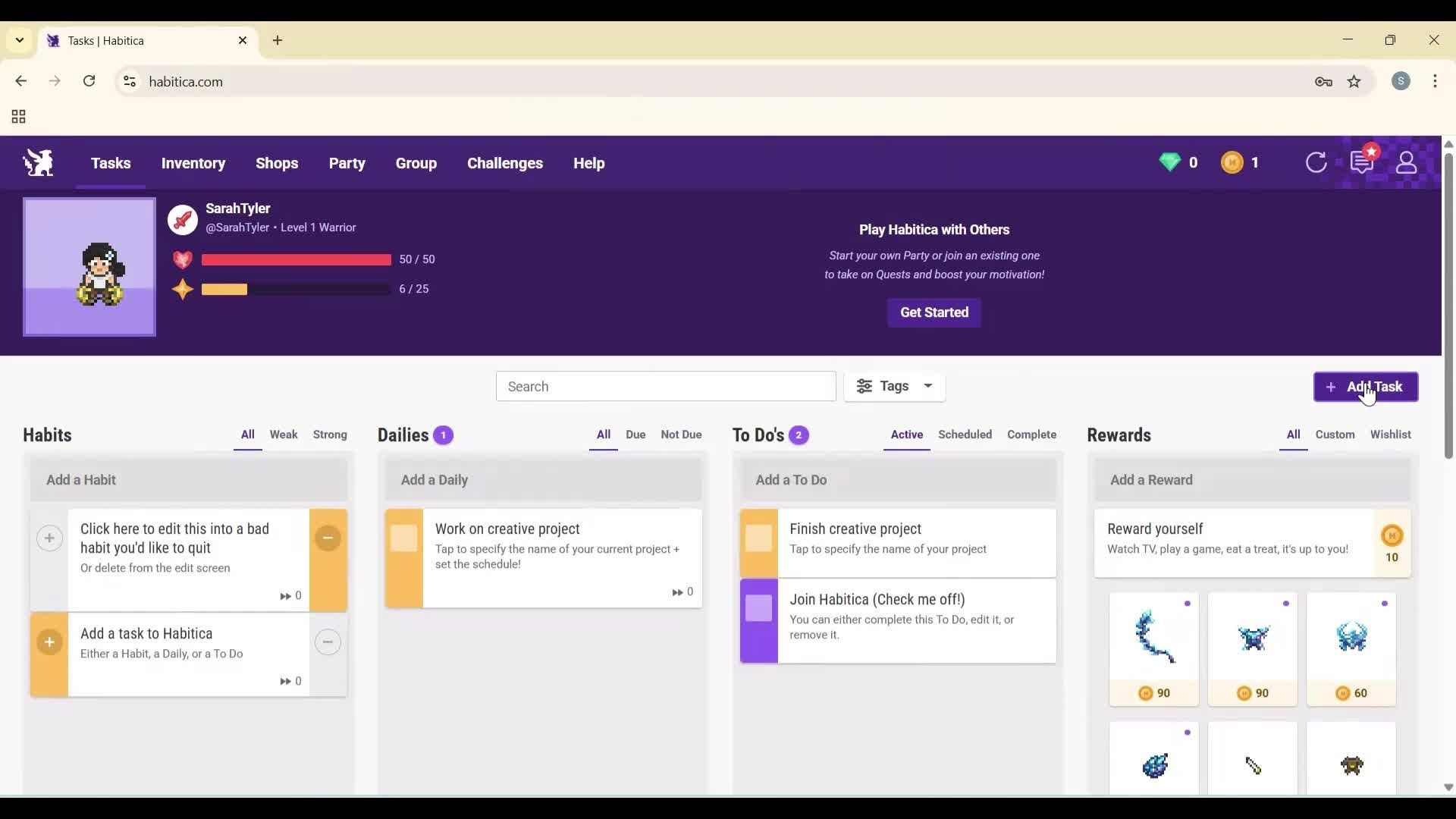Viewport: 1456px width, 819px height.
Task: Open the Chrome three-dot menu
Action: click(1436, 81)
